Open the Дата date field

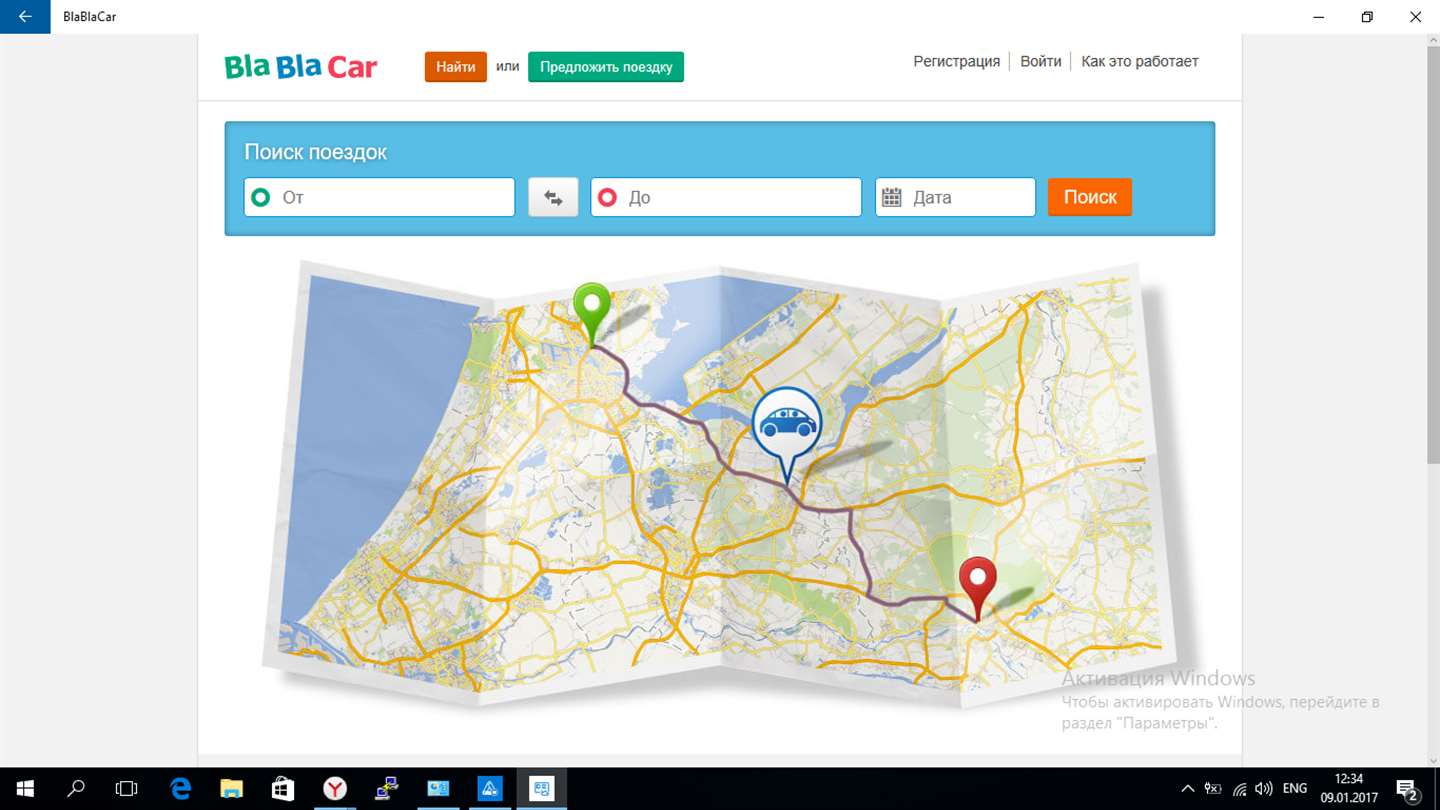point(956,197)
